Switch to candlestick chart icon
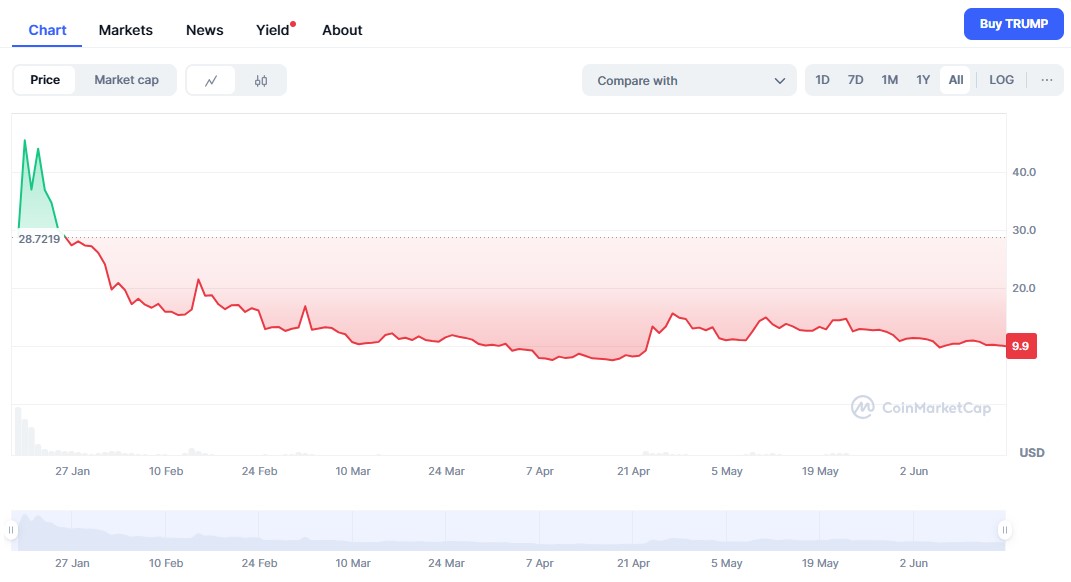 [x=261, y=81]
